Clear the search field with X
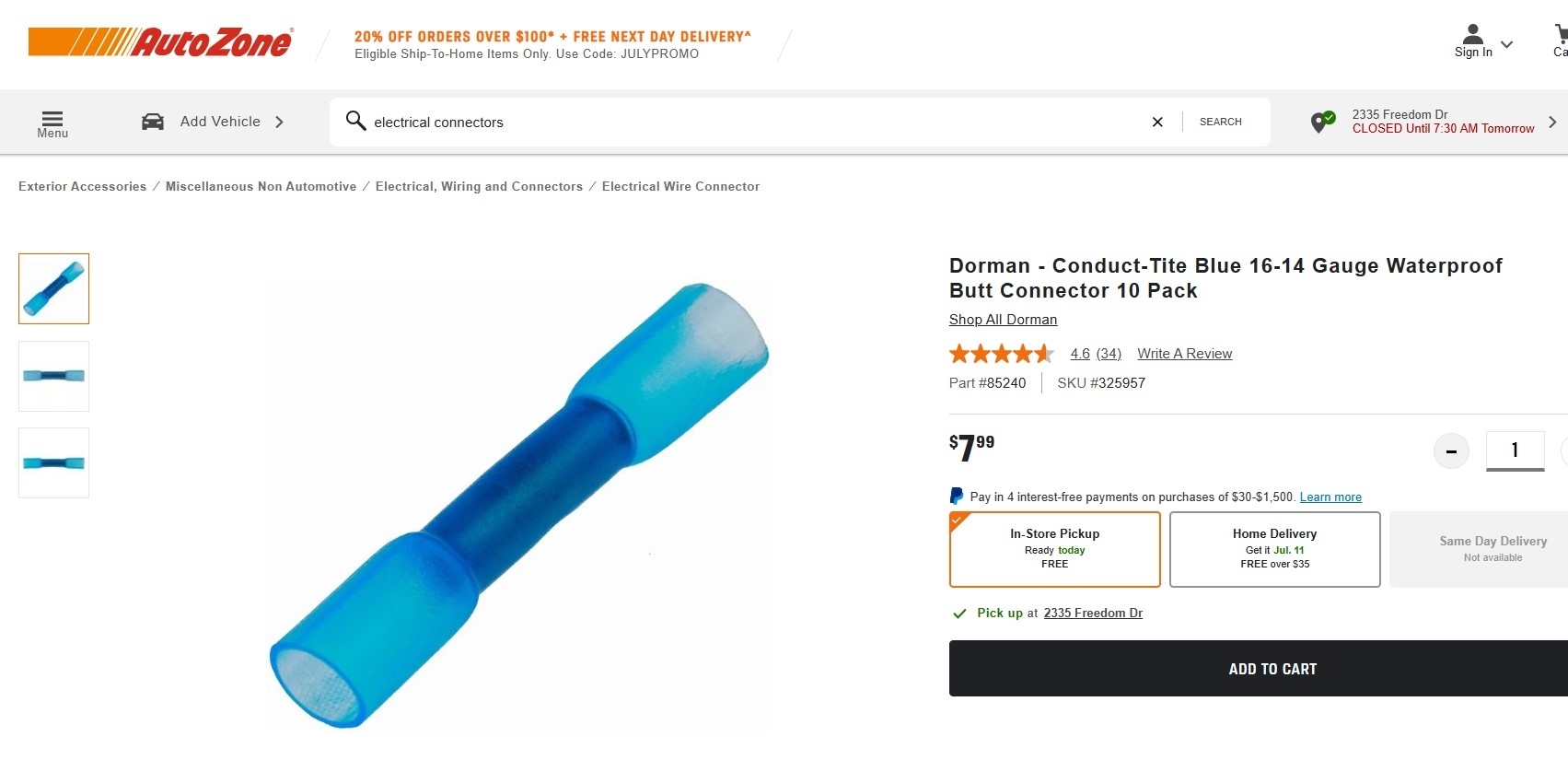Viewport: 1568px width, 760px height. 1157,122
